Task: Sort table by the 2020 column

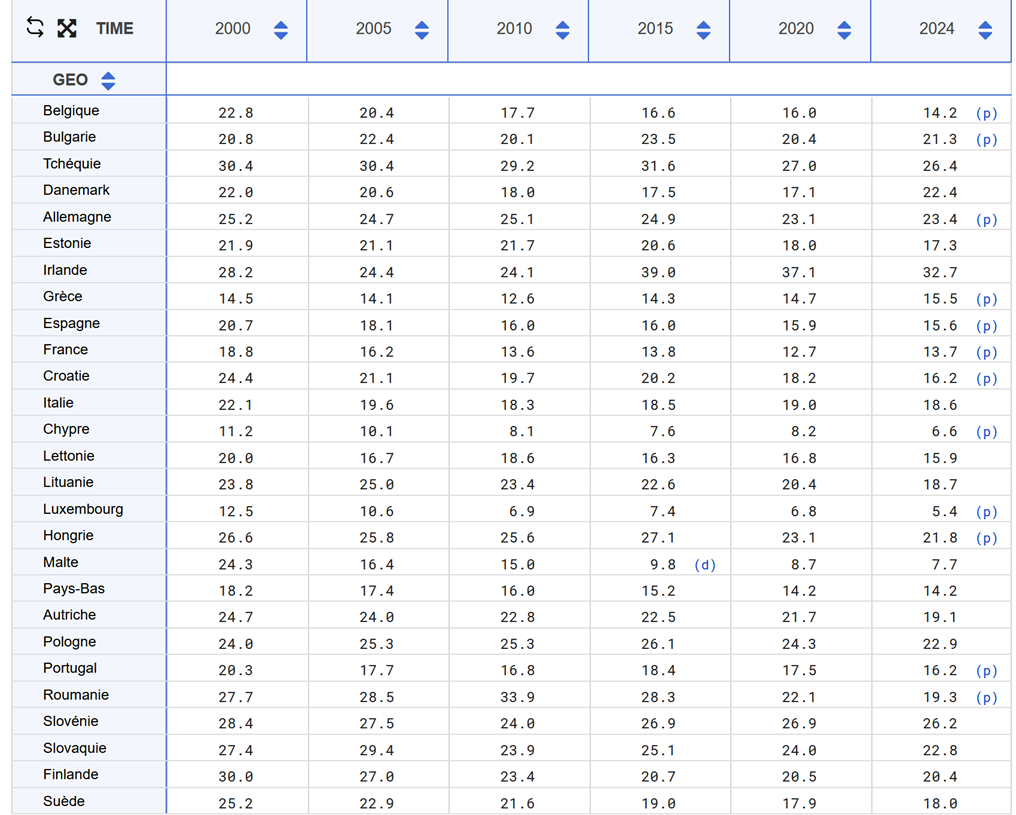Action: click(845, 30)
